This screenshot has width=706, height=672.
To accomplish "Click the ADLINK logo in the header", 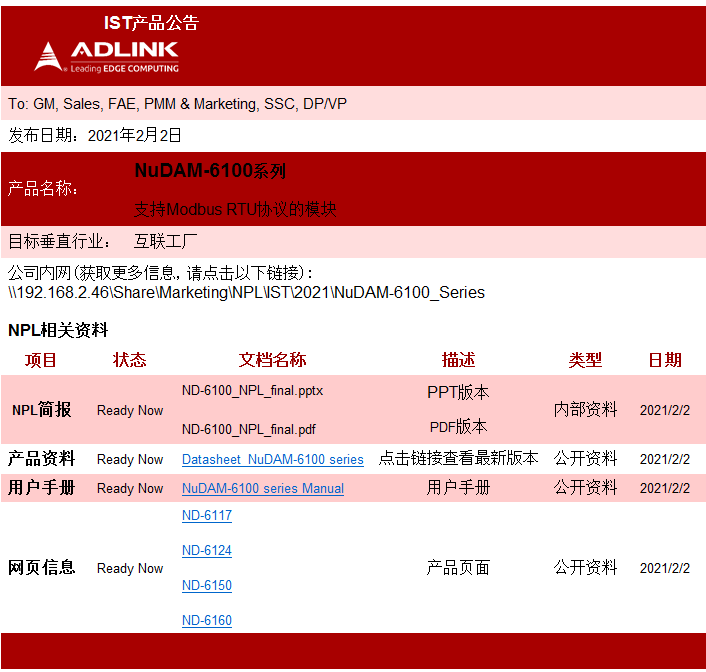I will [106, 56].
